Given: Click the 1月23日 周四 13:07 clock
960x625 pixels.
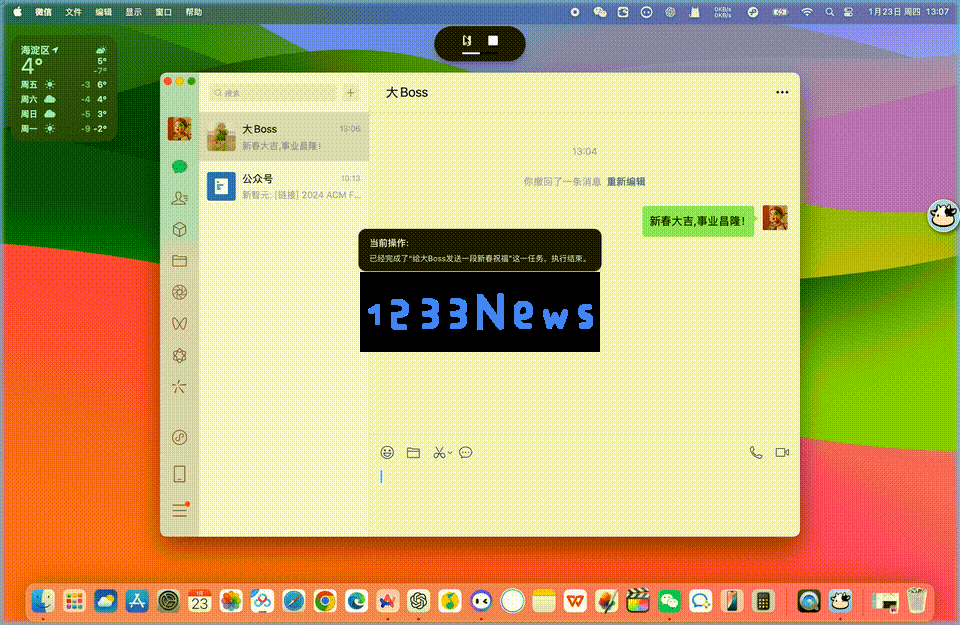Looking at the screenshot, I should click(x=908, y=12).
